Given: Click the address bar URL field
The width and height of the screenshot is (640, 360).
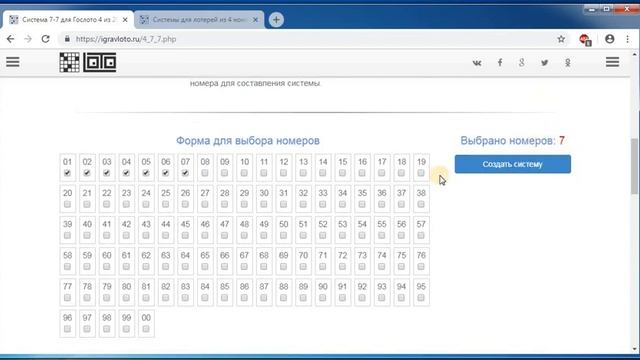Looking at the screenshot, I should click(310, 39).
